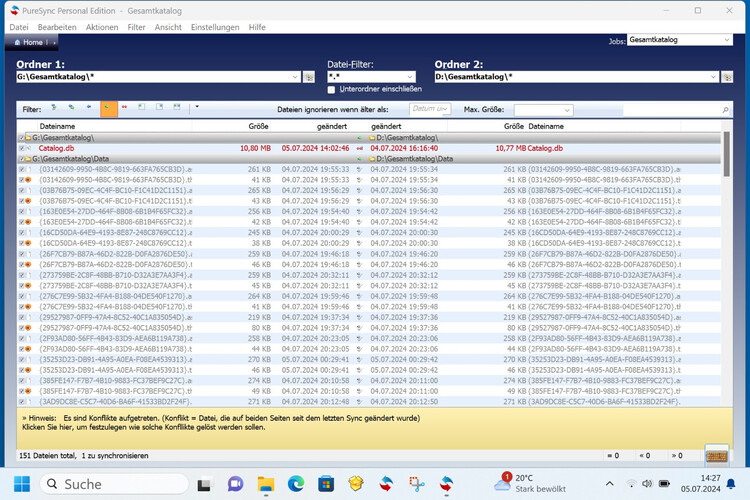
Task: Uncheck the 261 KB 03142609 file row
Action: click(22, 169)
